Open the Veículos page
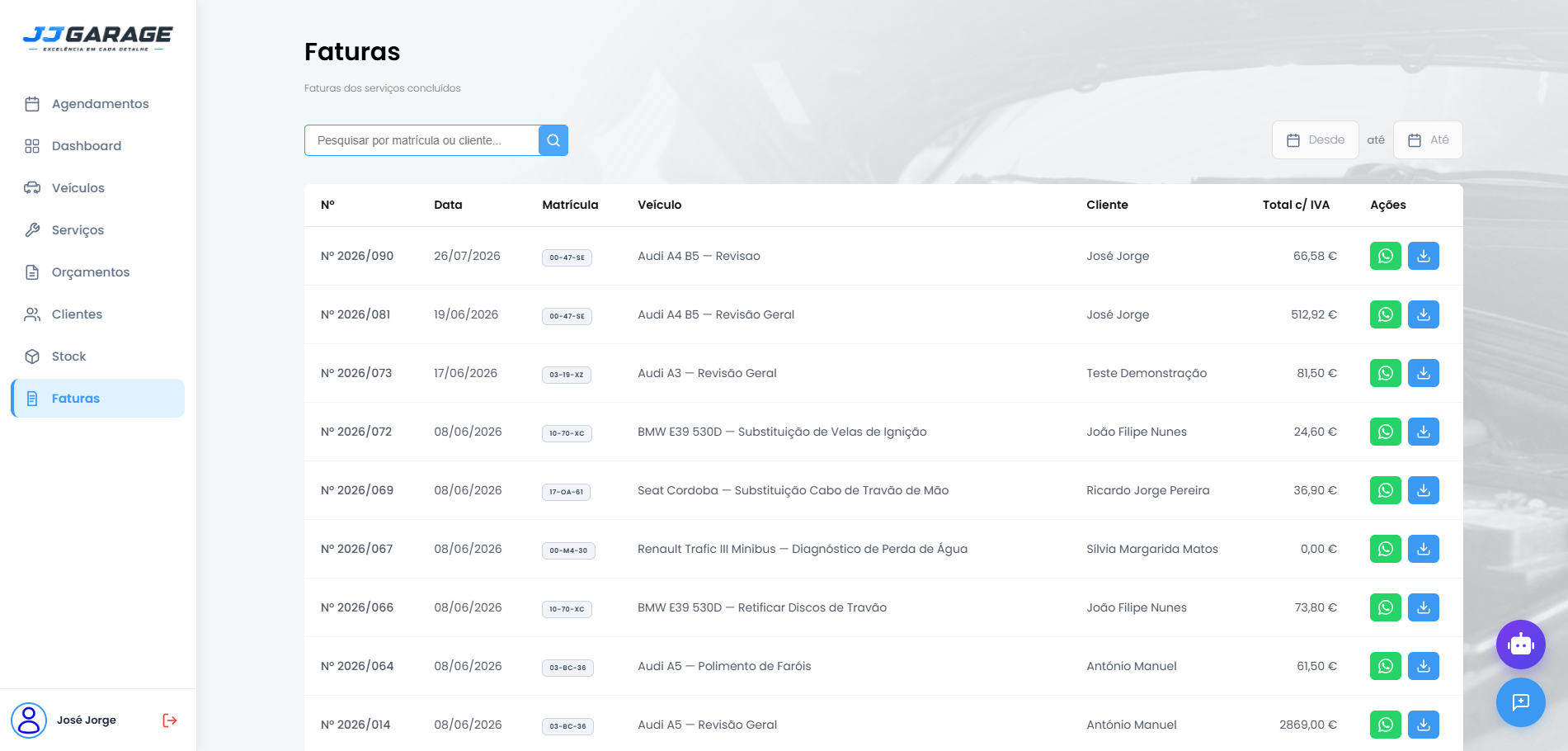The height and width of the screenshot is (751, 1568). pos(98,188)
